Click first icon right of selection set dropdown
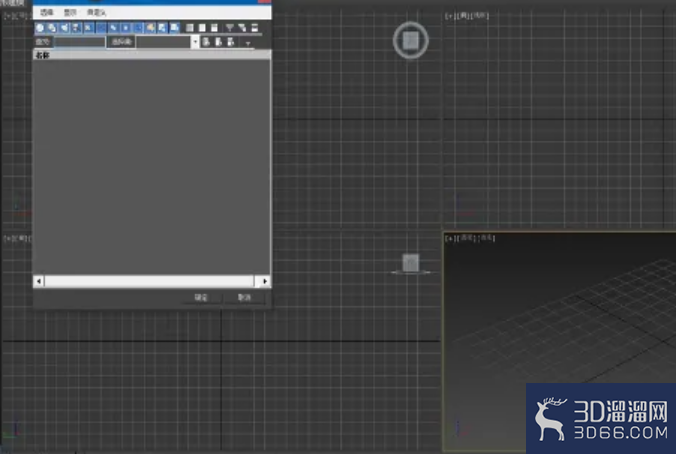Screen dimensions: 676x454 point(206,42)
